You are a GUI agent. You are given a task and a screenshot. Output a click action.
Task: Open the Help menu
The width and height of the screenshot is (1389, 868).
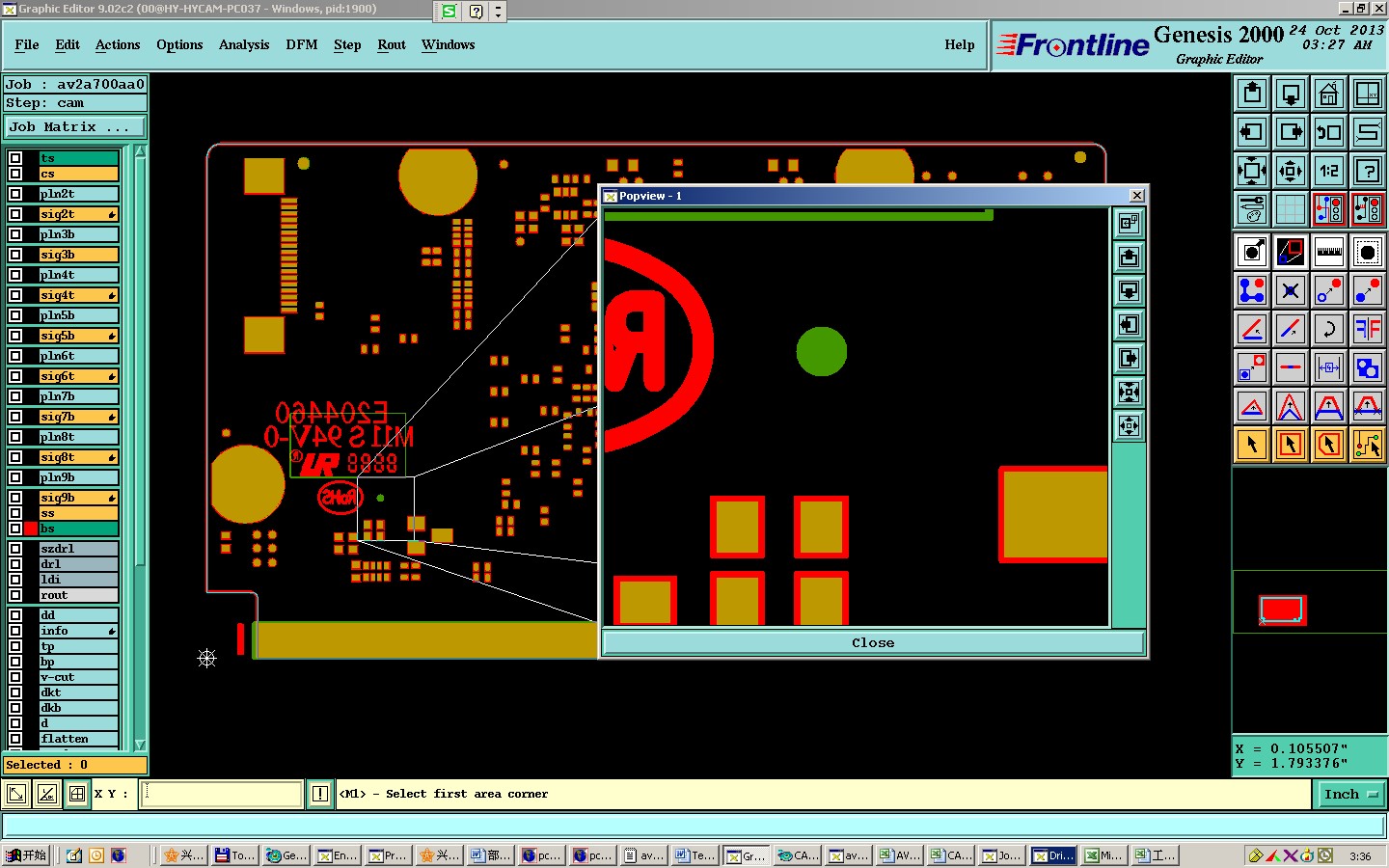pos(960,44)
